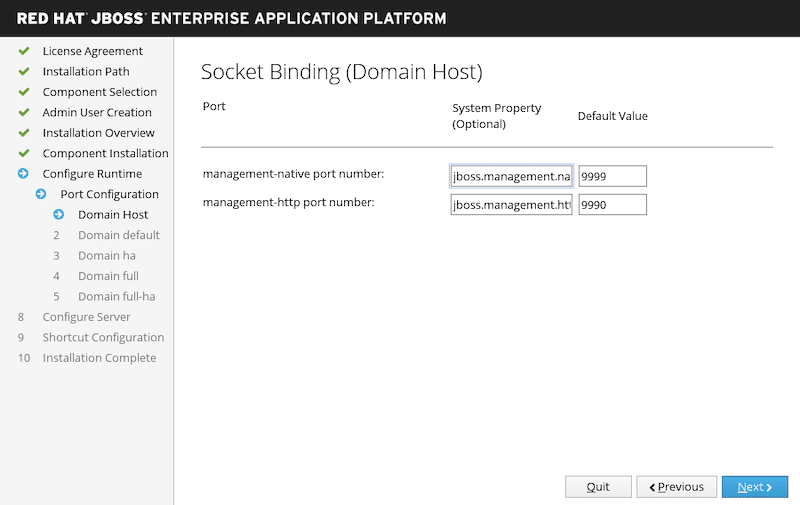Select the Component Selection step
Screen dimensions: 800x505
pyautogui.click(x=99, y=92)
